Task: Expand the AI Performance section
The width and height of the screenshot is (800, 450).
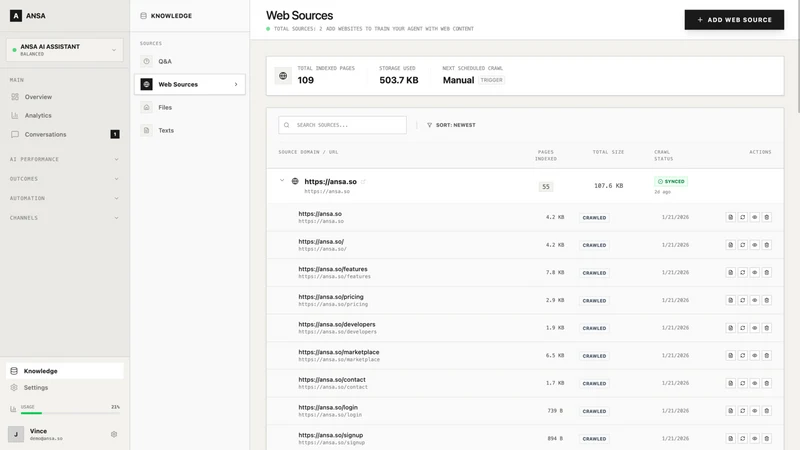Action: click(65, 159)
